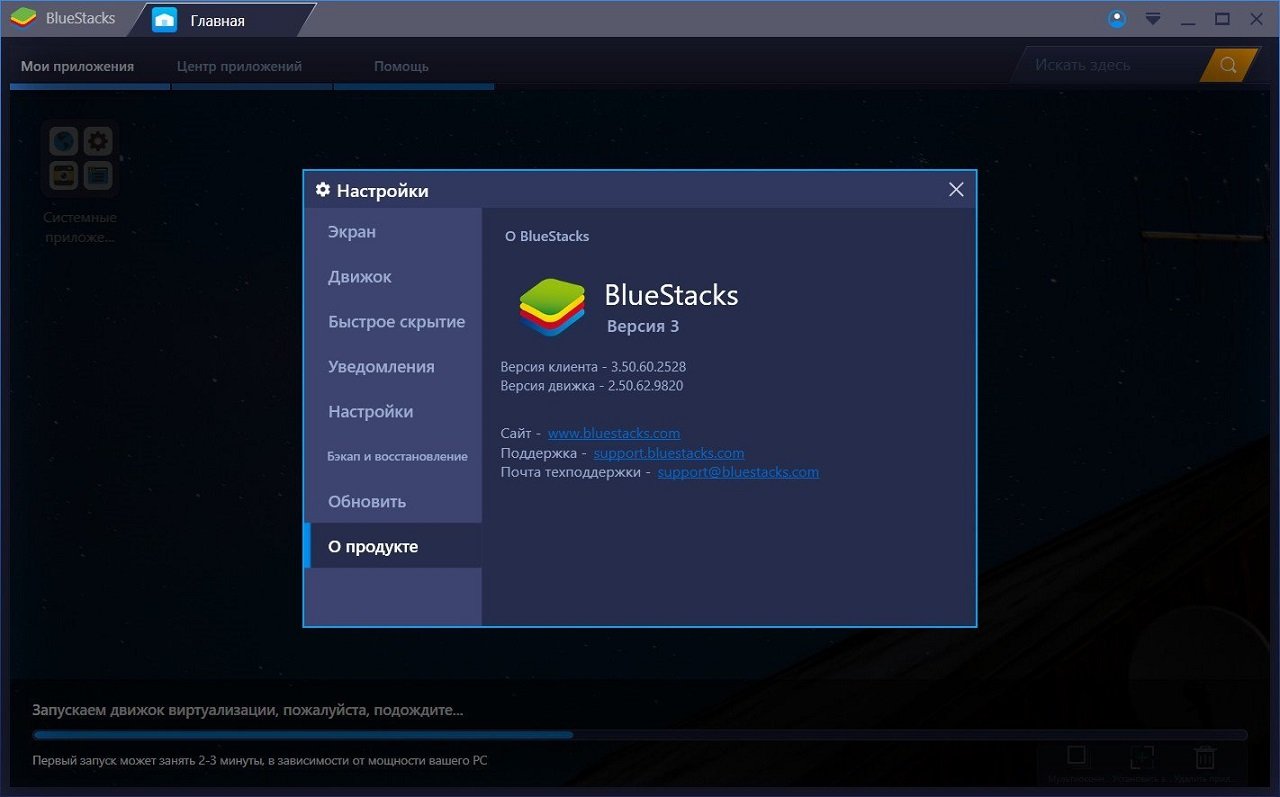This screenshot has height=797, width=1280.
Task: Open Быстрое скрытие settings section
Action: pos(396,322)
